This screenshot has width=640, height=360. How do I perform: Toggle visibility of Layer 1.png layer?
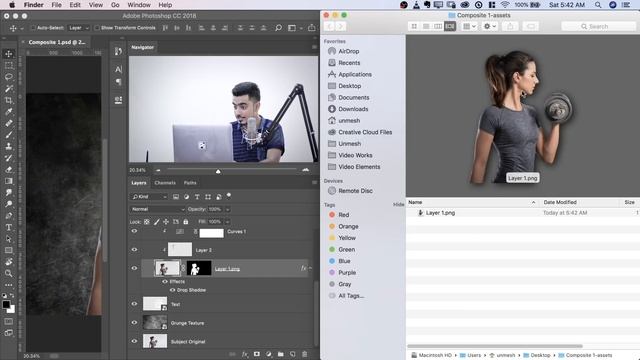click(134, 268)
